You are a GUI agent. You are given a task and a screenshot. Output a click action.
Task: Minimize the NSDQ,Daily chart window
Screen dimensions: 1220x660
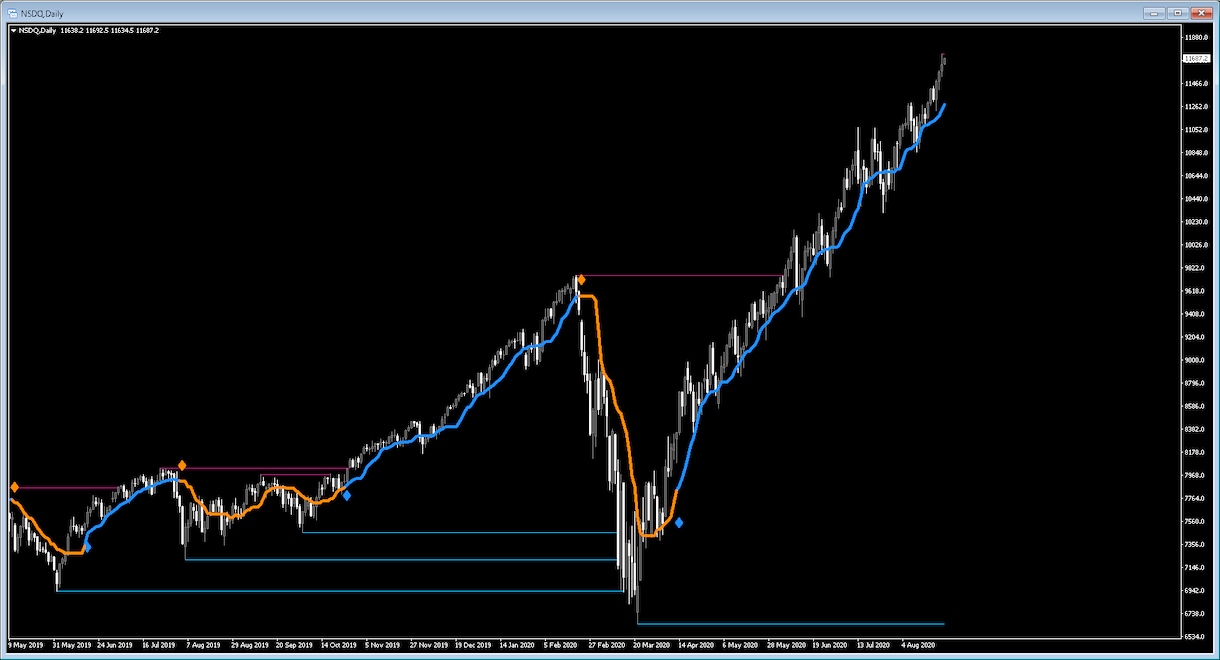pyautogui.click(x=1157, y=13)
